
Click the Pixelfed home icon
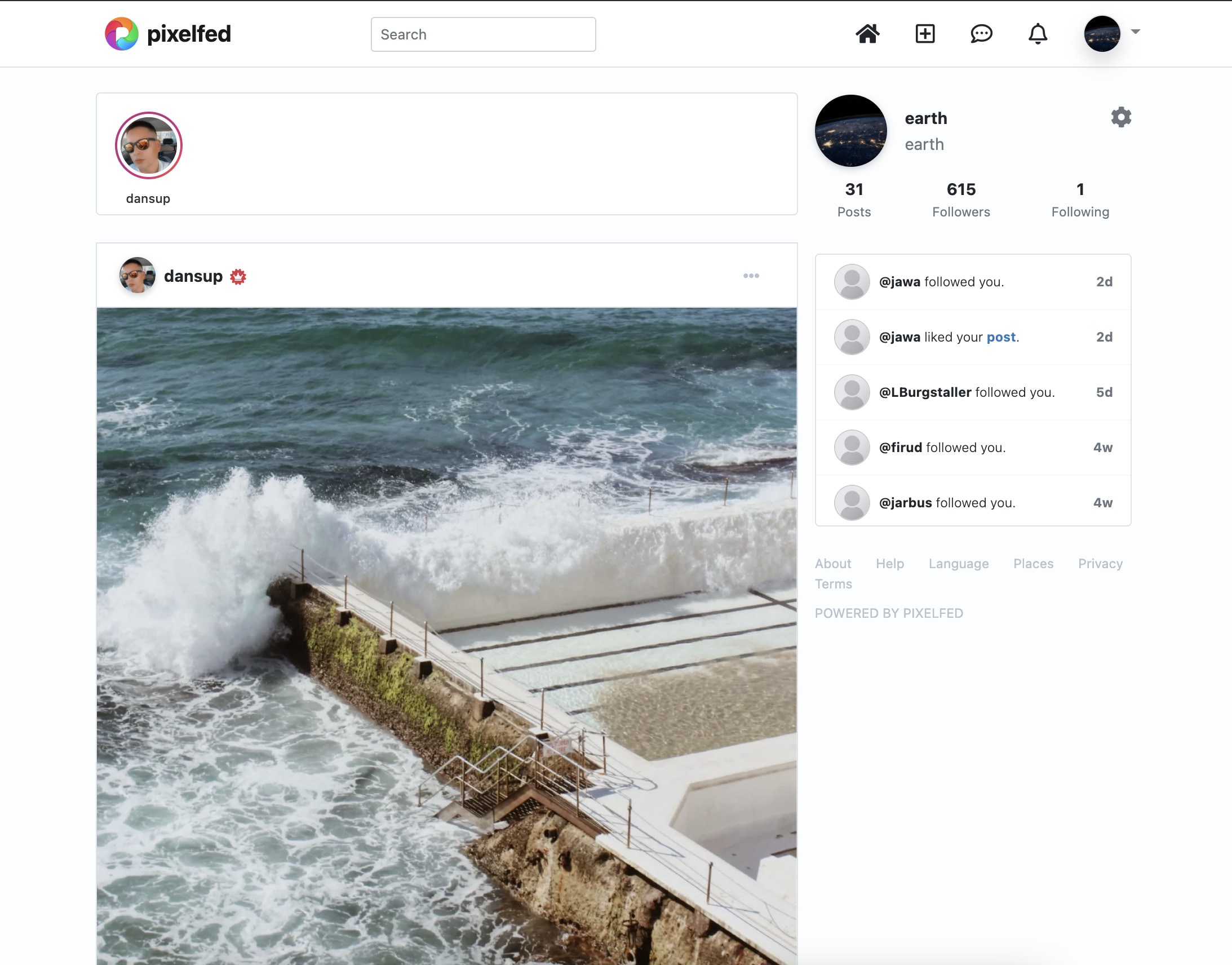pos(866,33)
